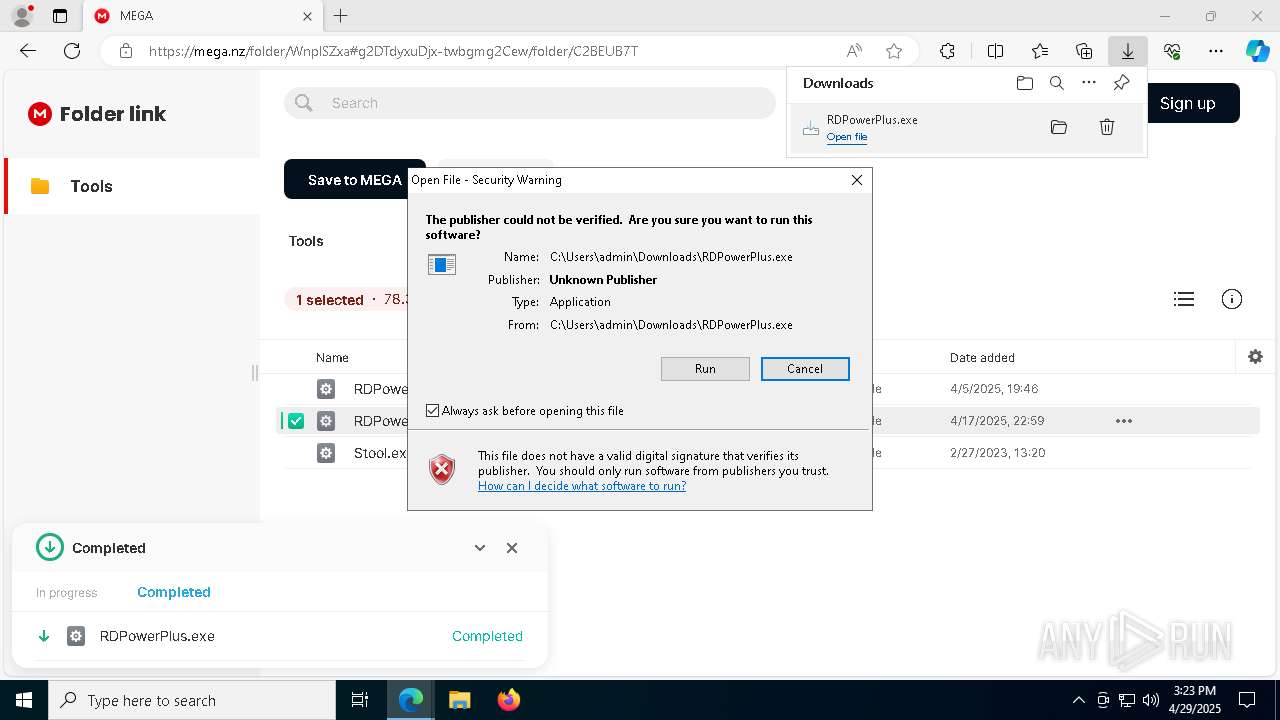The height and width of the screenshot is (720, 1280).
Task: Open the Collections icon
Action: coord(1084,51)
